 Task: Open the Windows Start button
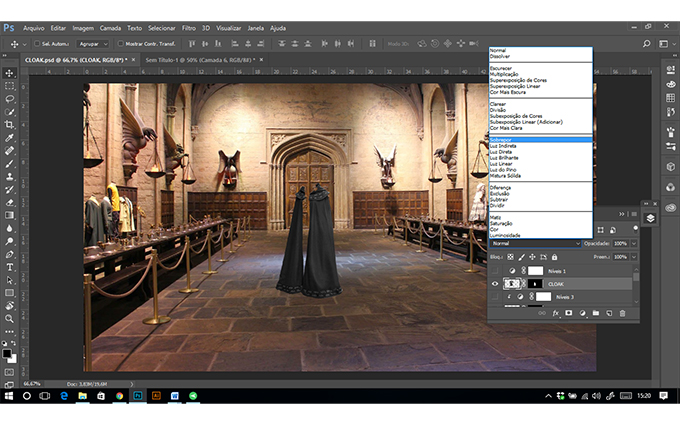[9, 396]
